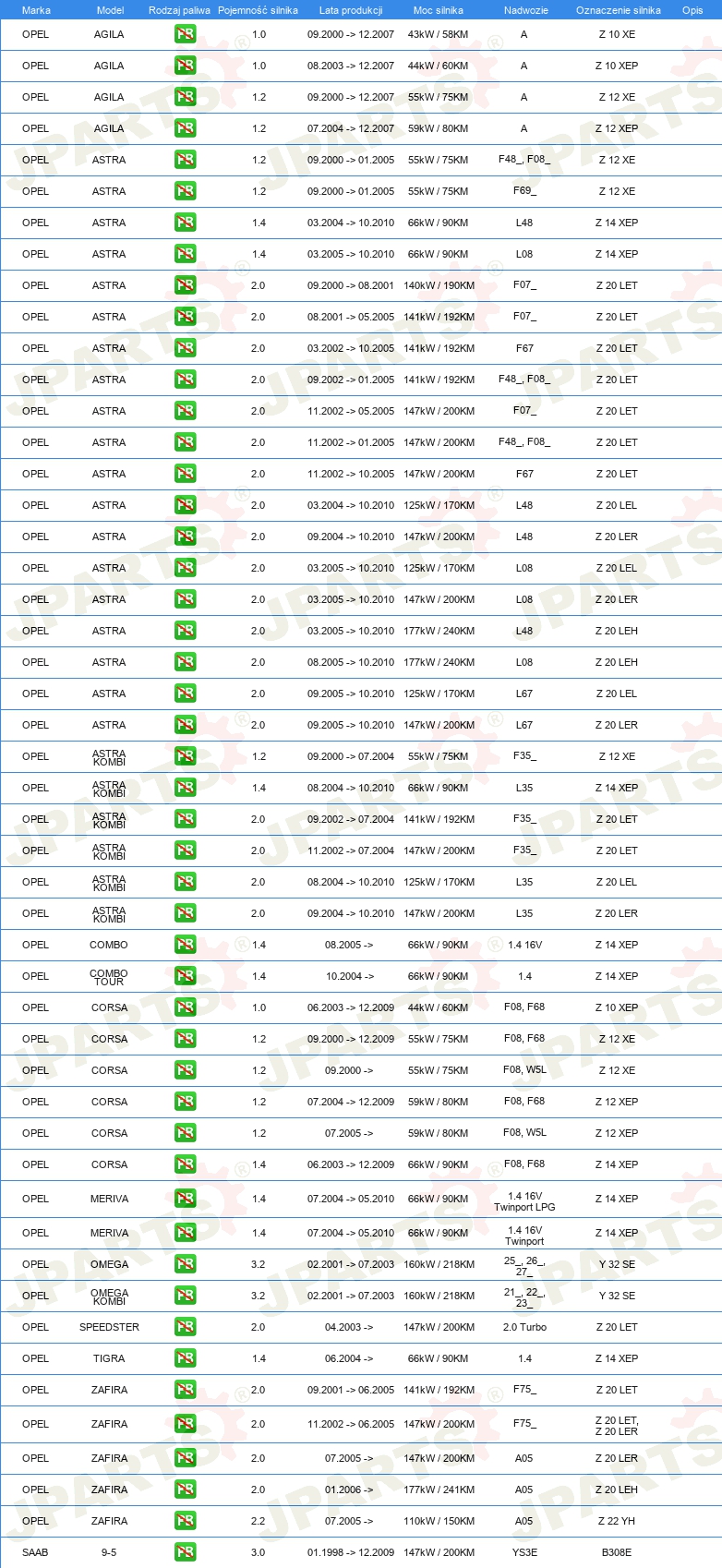Select the Oznaczenie silnika header
Screen dimensions: 722x1568
pos(619,10)
